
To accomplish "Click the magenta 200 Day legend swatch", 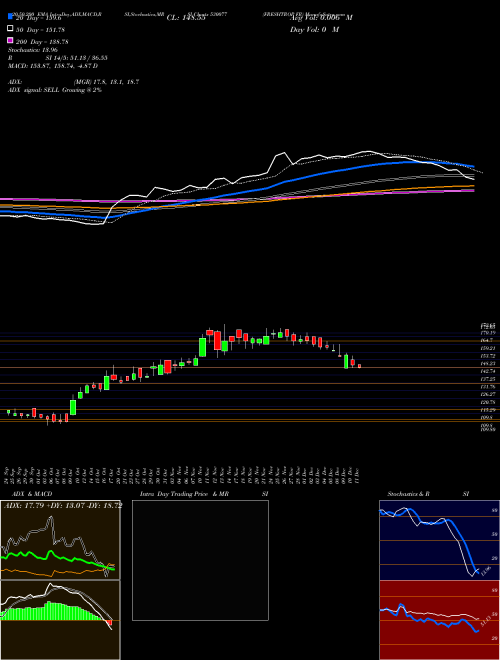I will point(10,41).
